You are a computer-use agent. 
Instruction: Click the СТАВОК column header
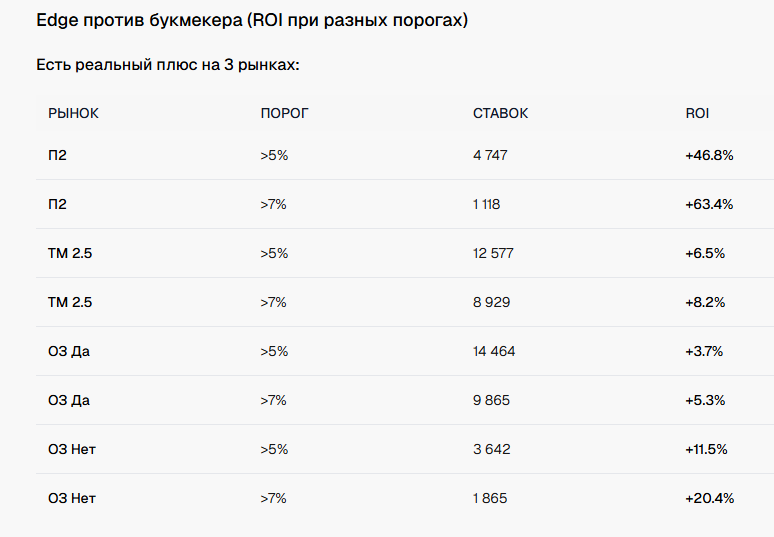point(501,114)
